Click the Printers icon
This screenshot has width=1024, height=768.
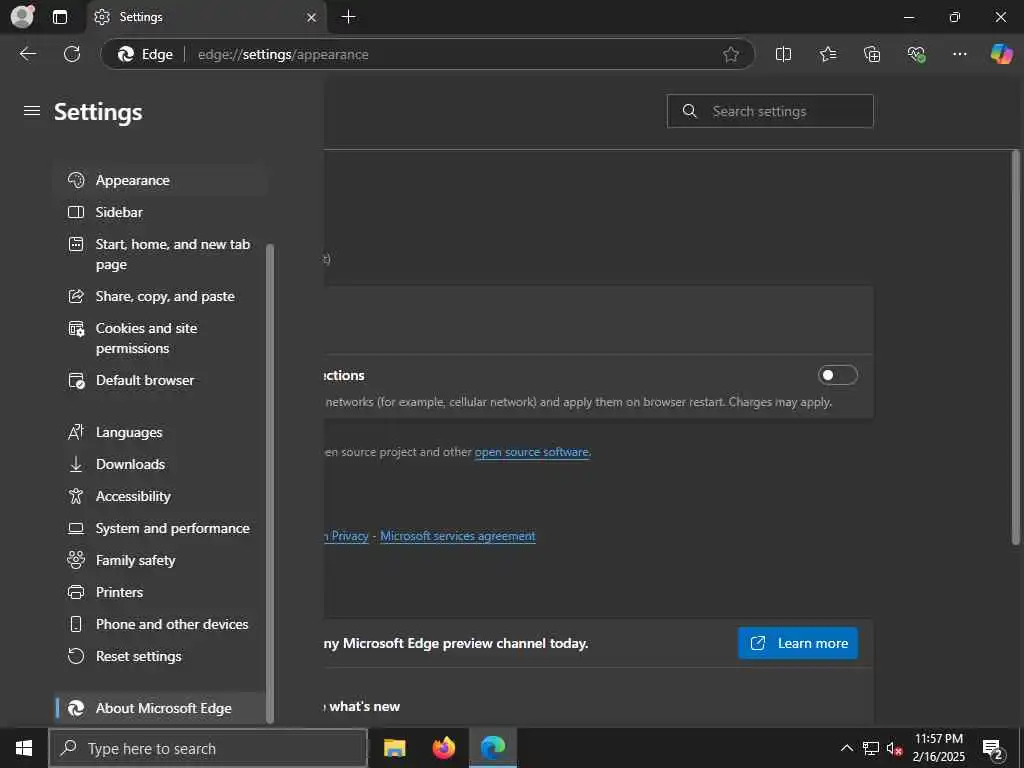[x=76, y=592]
